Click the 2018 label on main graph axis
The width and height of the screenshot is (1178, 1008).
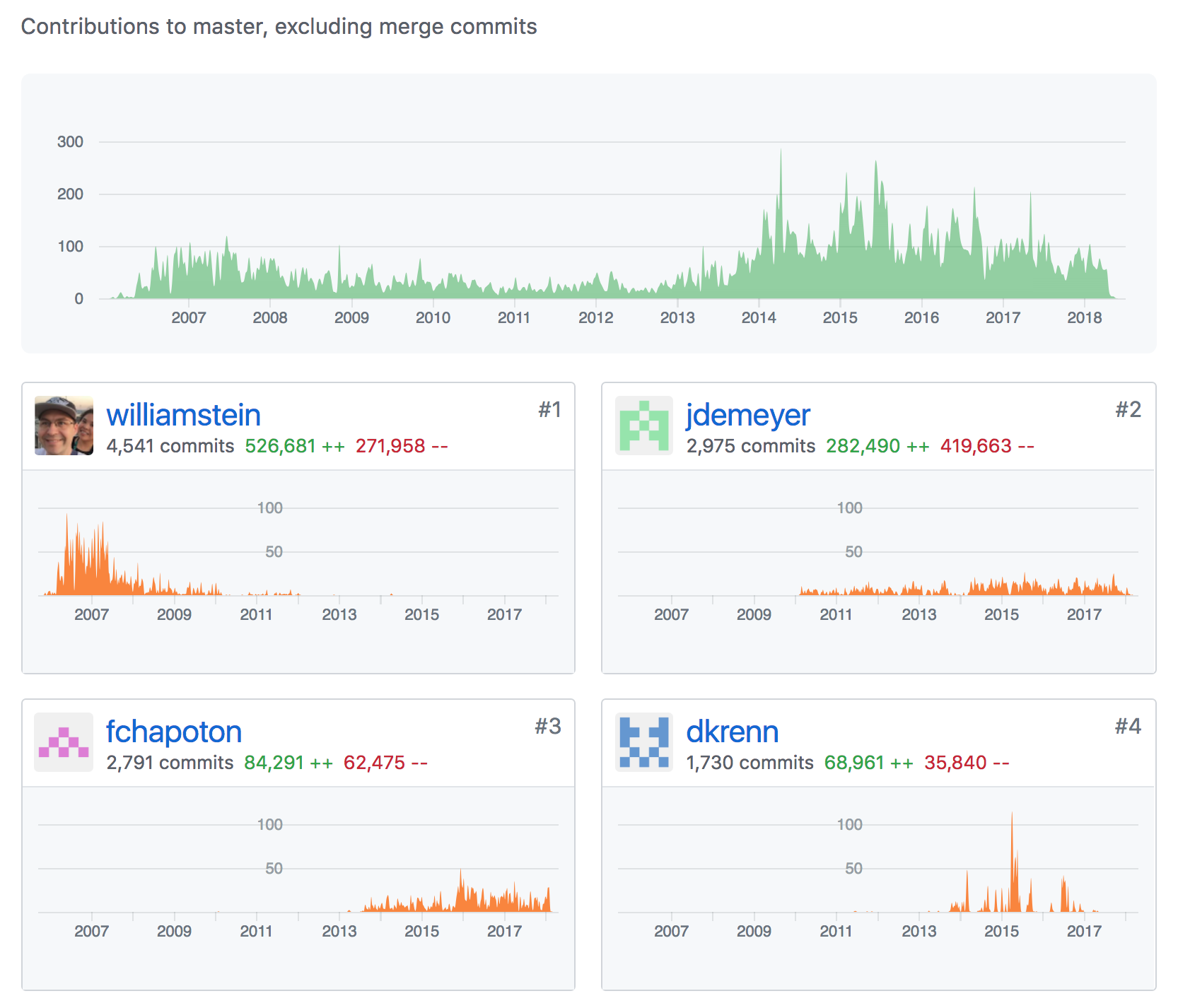pyautogui.click(x=1084, y=318)
